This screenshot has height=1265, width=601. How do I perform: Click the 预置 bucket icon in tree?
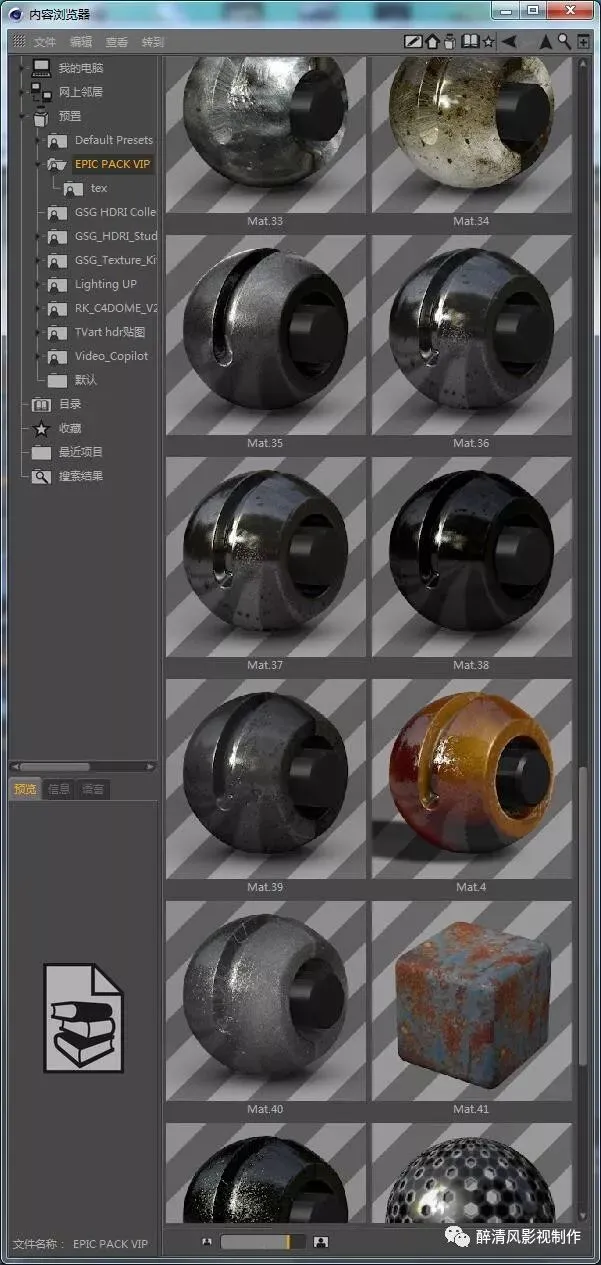(41, 116)
